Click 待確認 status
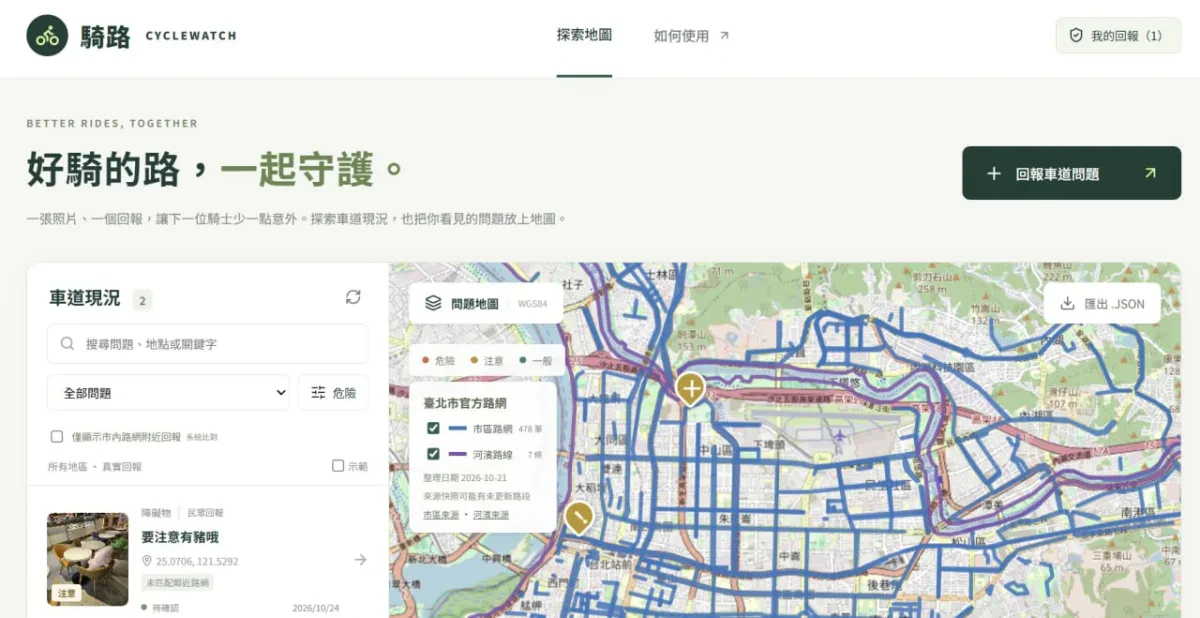Image resolution: width=1200 pixels, height=618 pixels. [x=160, y=607]
